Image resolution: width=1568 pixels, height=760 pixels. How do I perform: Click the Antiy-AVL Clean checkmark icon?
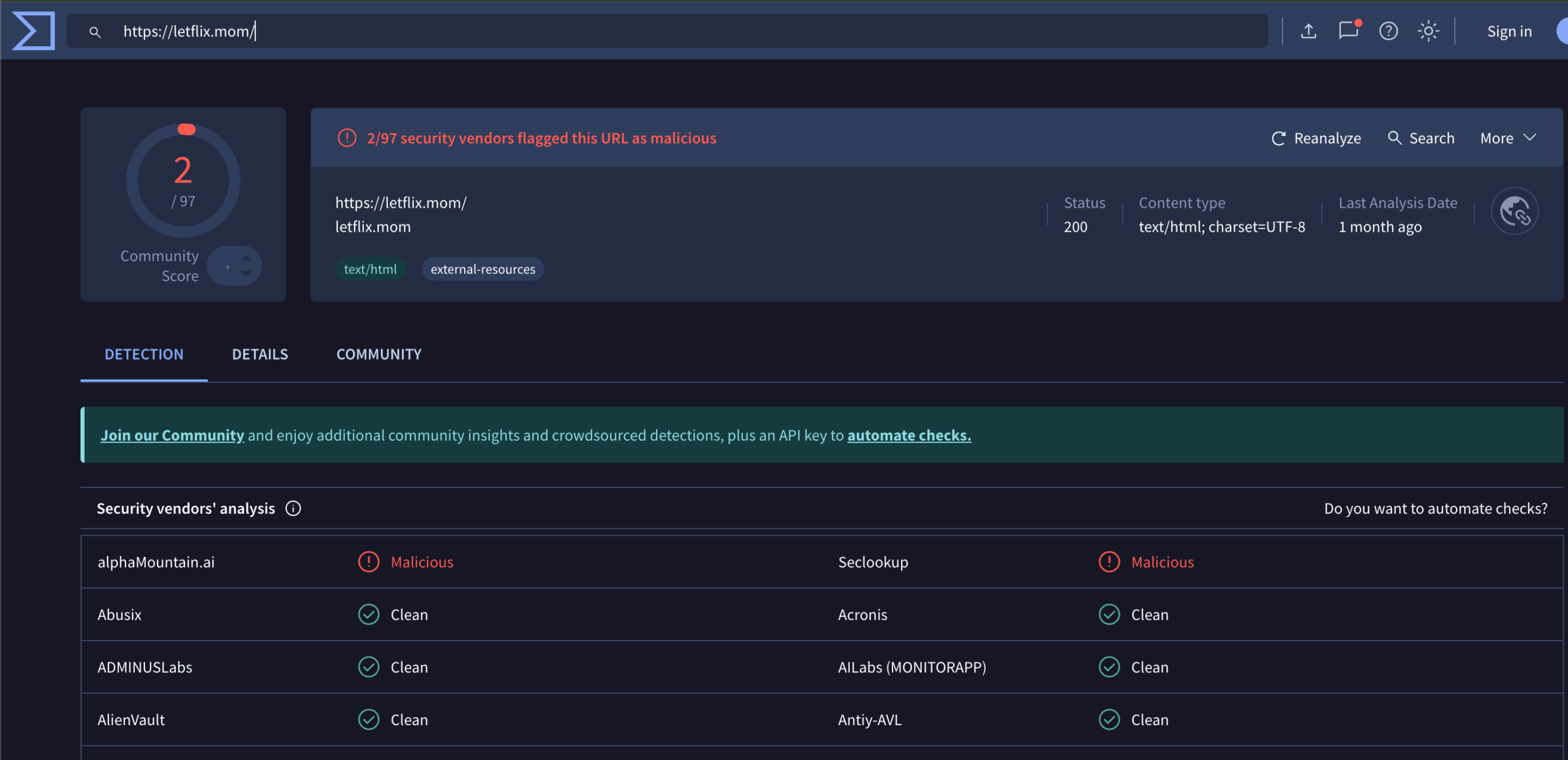coord(1109,720)
